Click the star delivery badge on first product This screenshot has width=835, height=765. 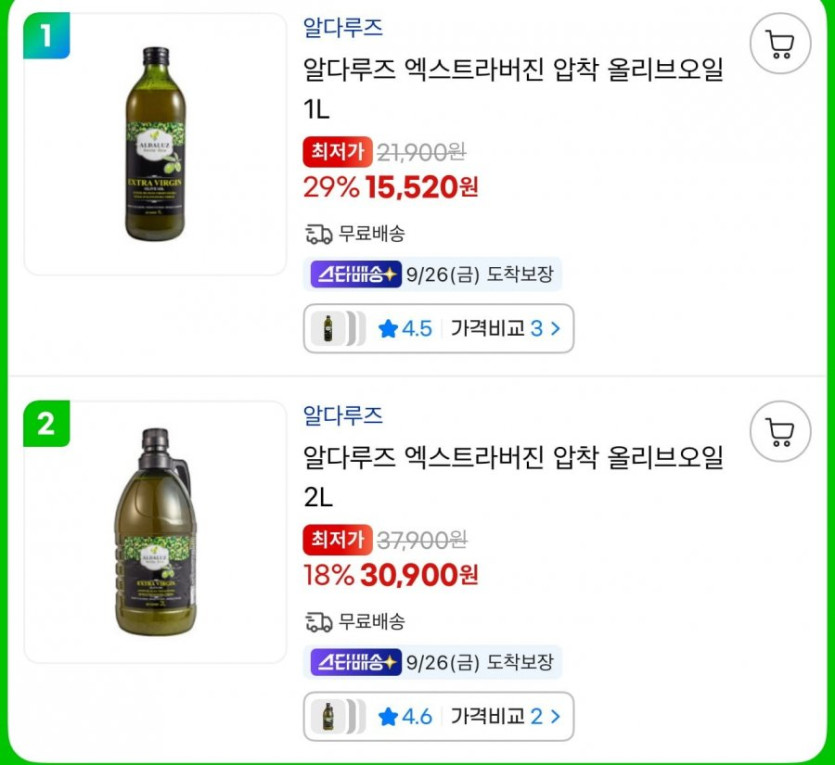click(357, 274)
